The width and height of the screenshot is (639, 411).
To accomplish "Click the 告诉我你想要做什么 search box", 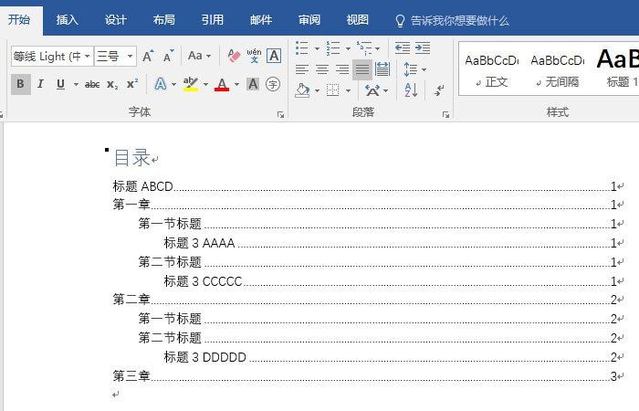I will 452,20.
